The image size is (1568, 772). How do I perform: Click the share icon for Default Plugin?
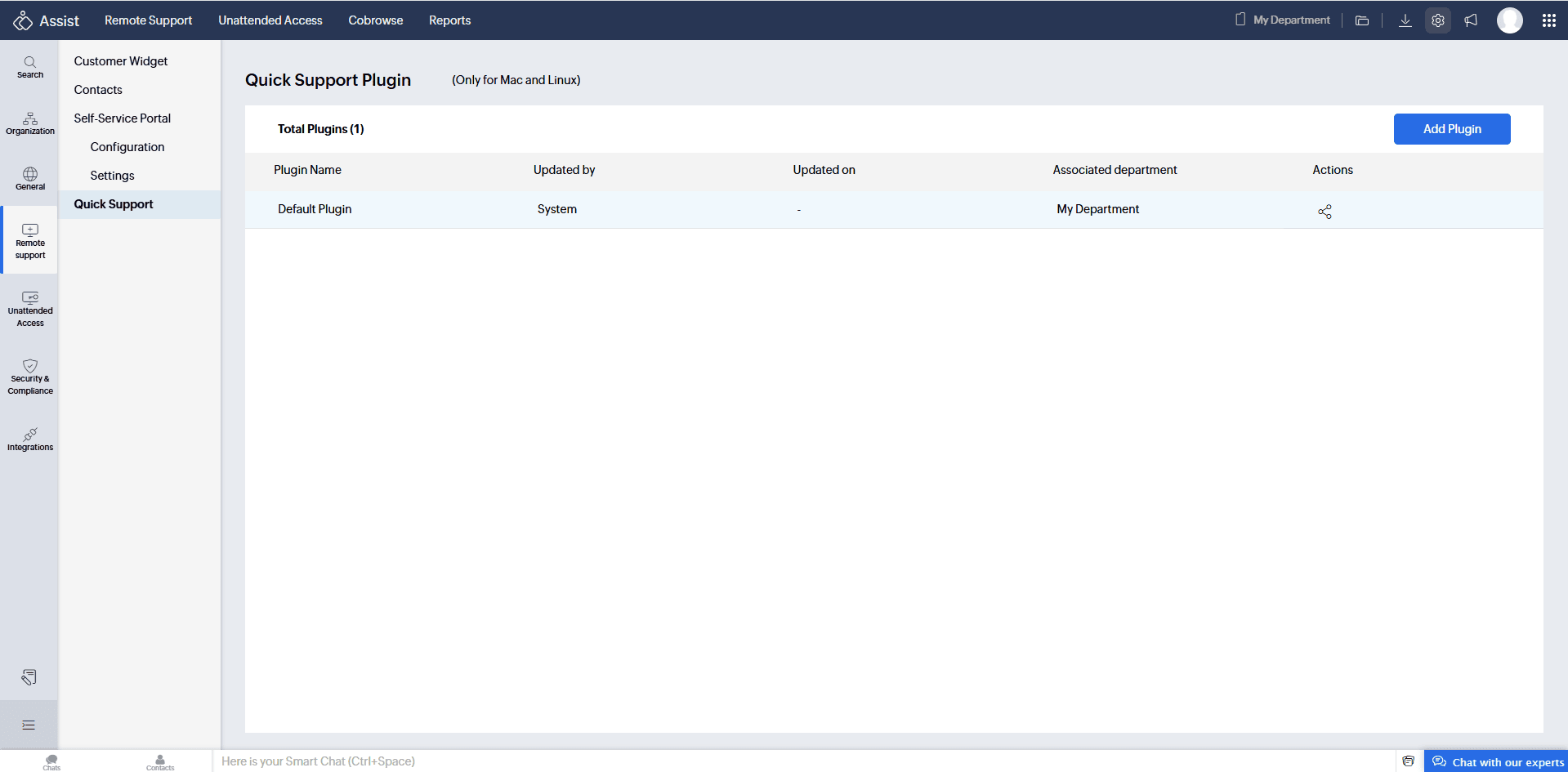(x=1325, y=212)
